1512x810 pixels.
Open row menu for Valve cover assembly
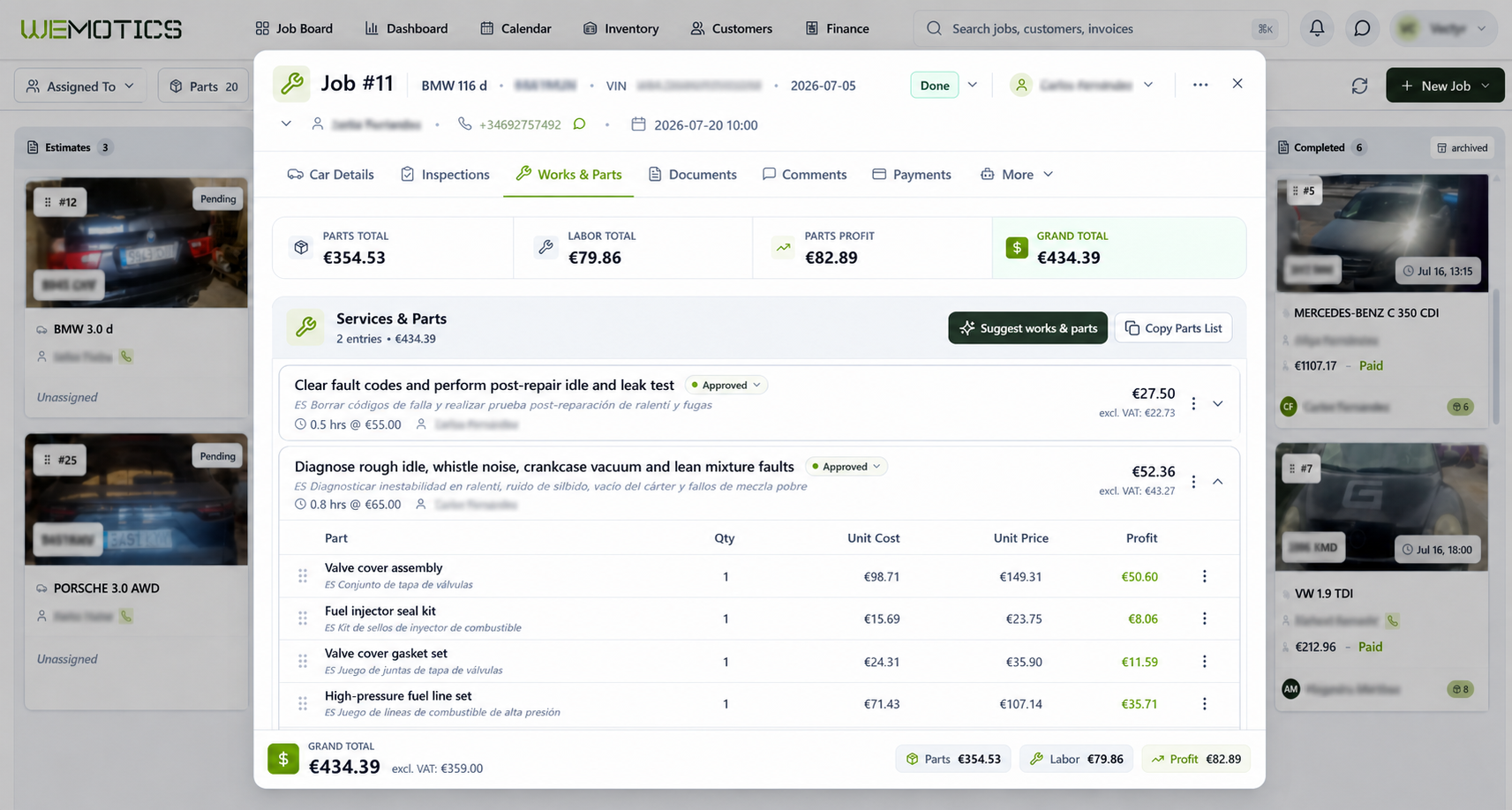1204,576
